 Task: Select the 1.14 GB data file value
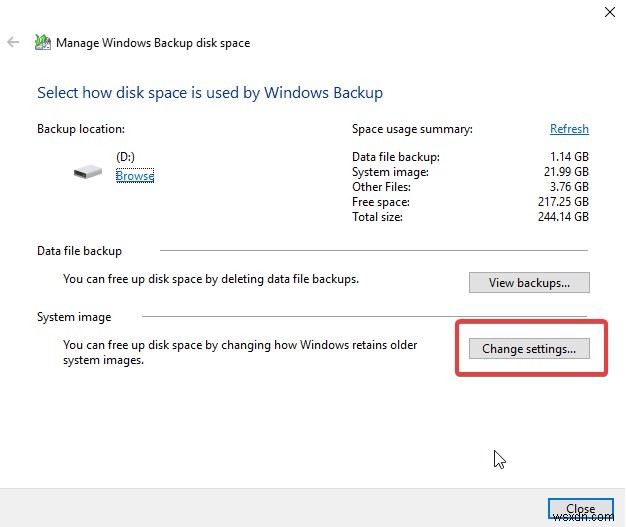(x=569, y=157)
